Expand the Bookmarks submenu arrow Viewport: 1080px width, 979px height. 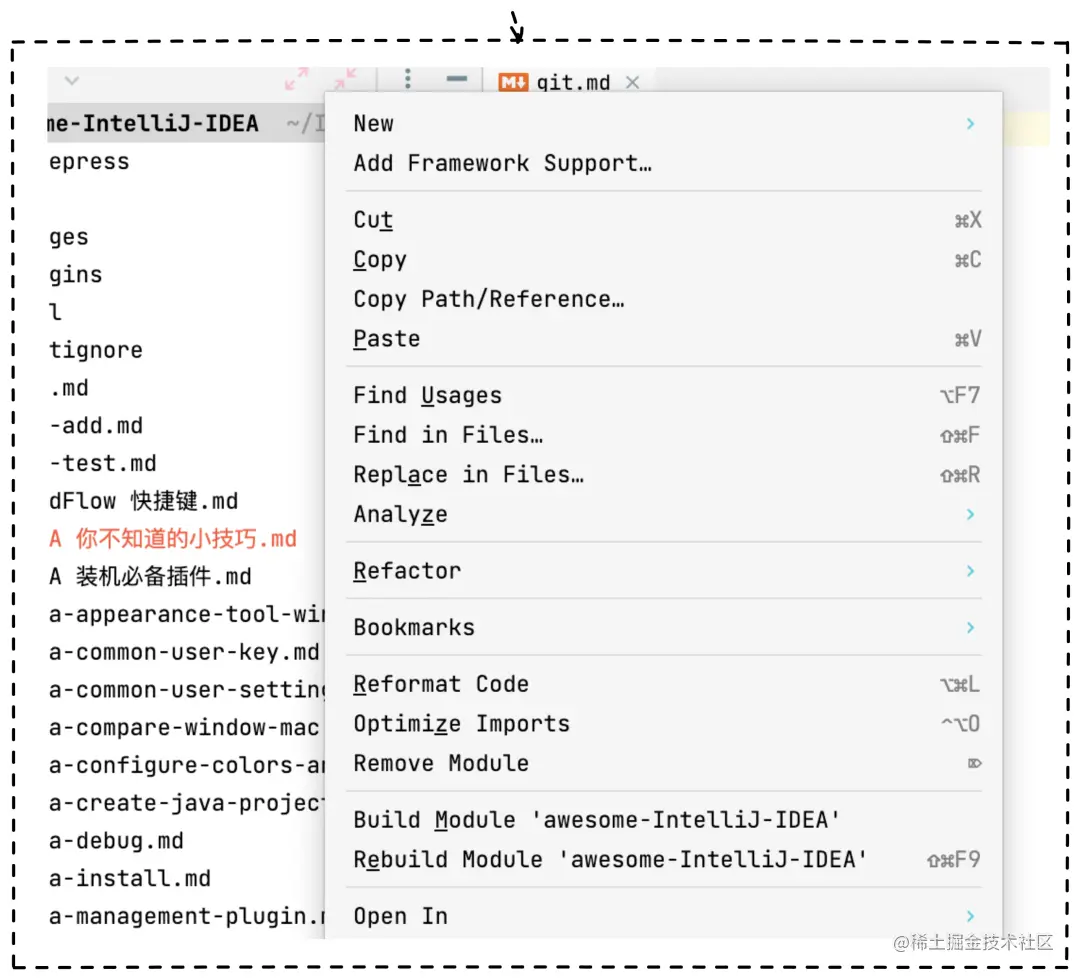click(x=970, y=628)
